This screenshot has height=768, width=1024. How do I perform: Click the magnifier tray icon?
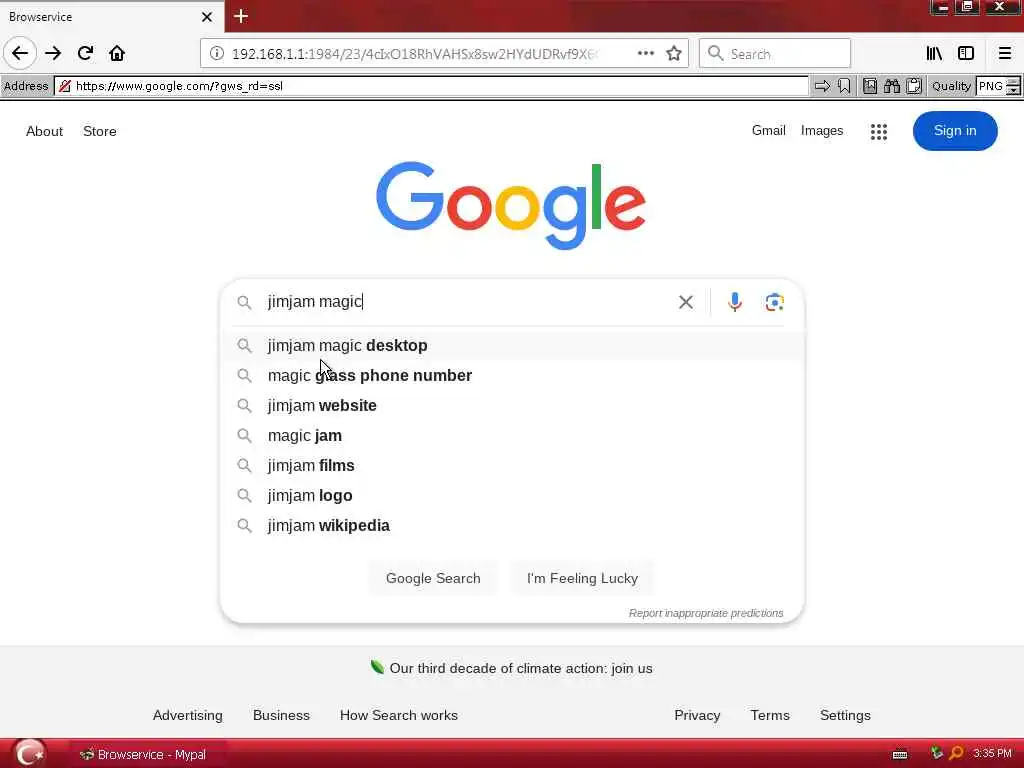point(955,754)
